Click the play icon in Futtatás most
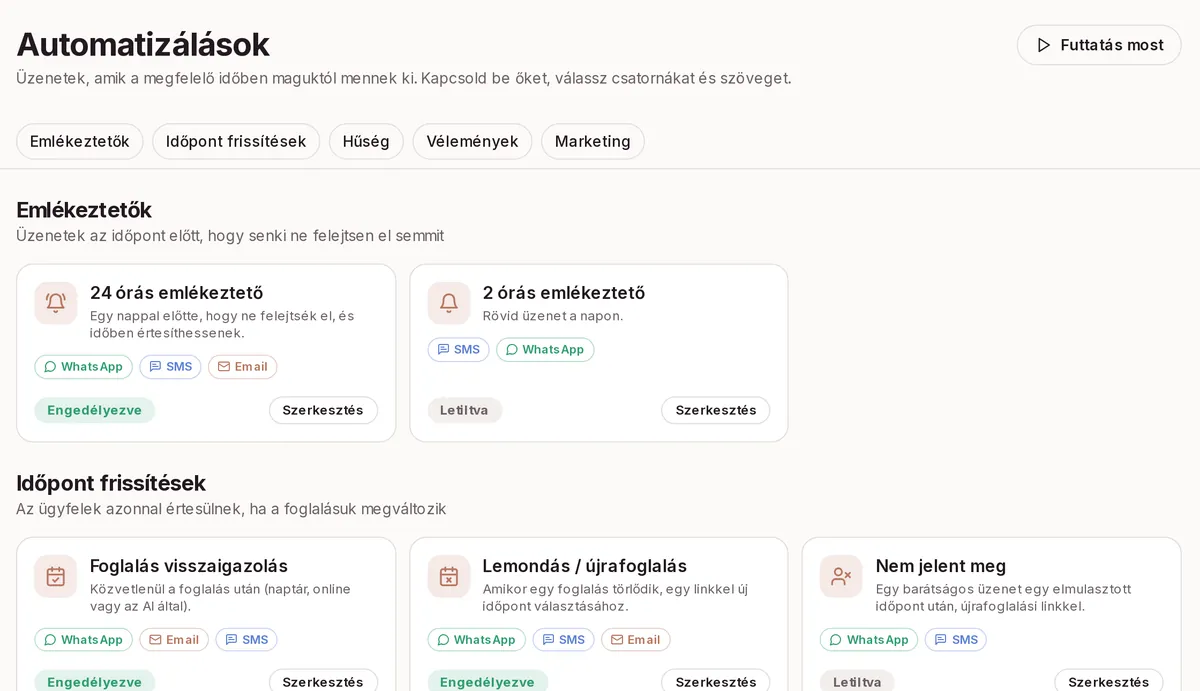Screen dimensions: 1200x691 tap(1044, 45)
